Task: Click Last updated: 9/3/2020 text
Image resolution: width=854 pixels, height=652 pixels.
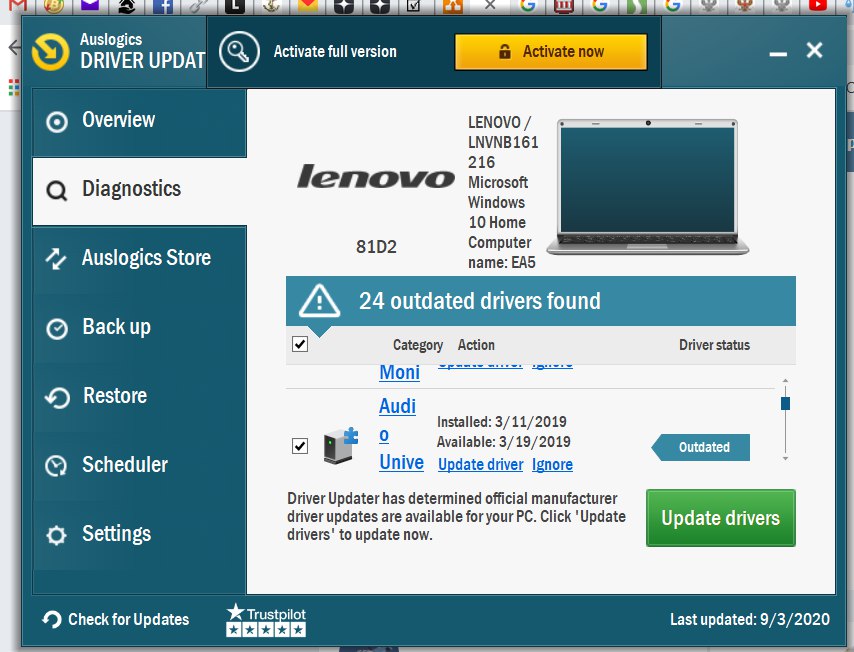Action: pos(750,619)
